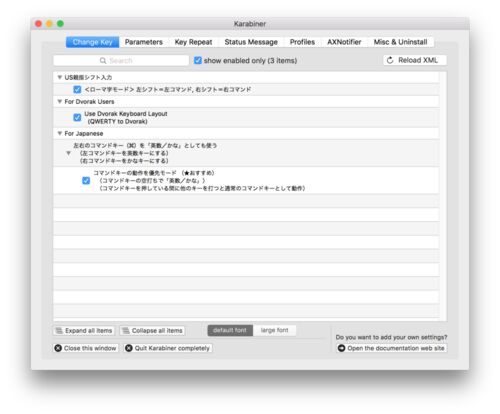
Task: Switch to the Change Key tab
Action: tap(92, 42)
